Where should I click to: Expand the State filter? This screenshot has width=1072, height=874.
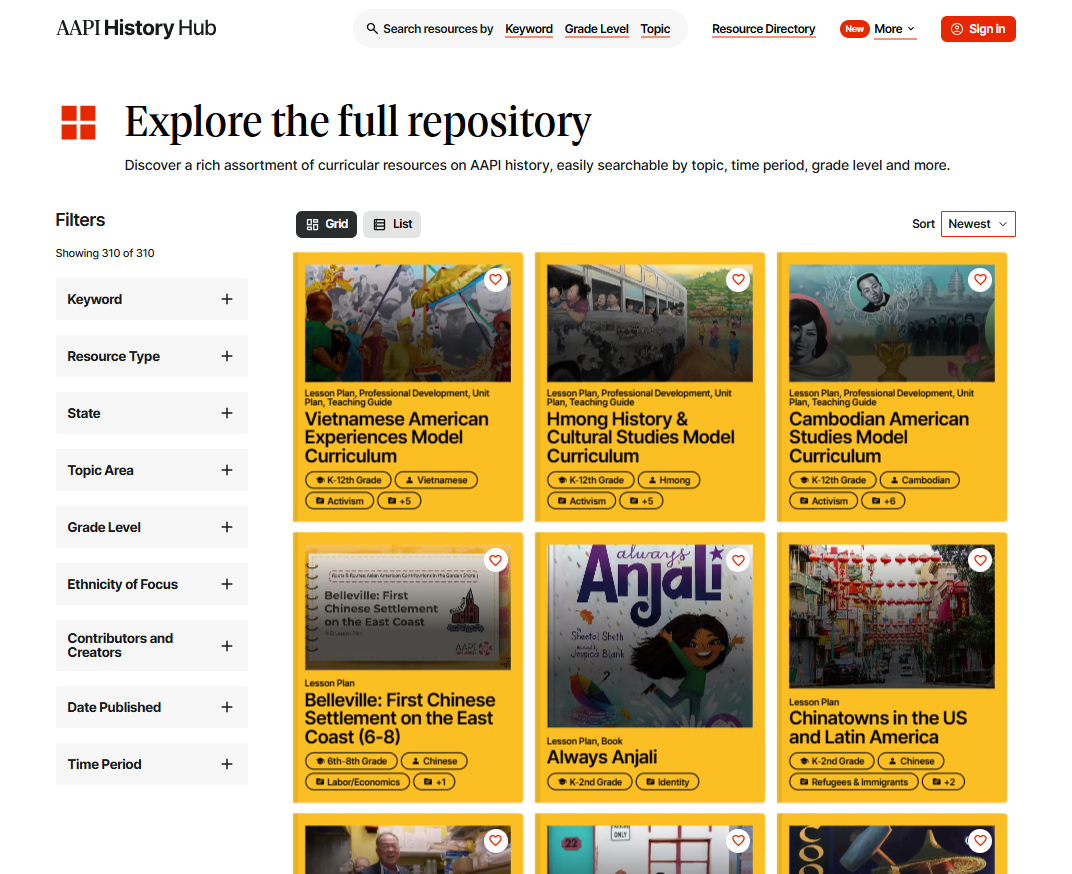[x=152, y=413]
